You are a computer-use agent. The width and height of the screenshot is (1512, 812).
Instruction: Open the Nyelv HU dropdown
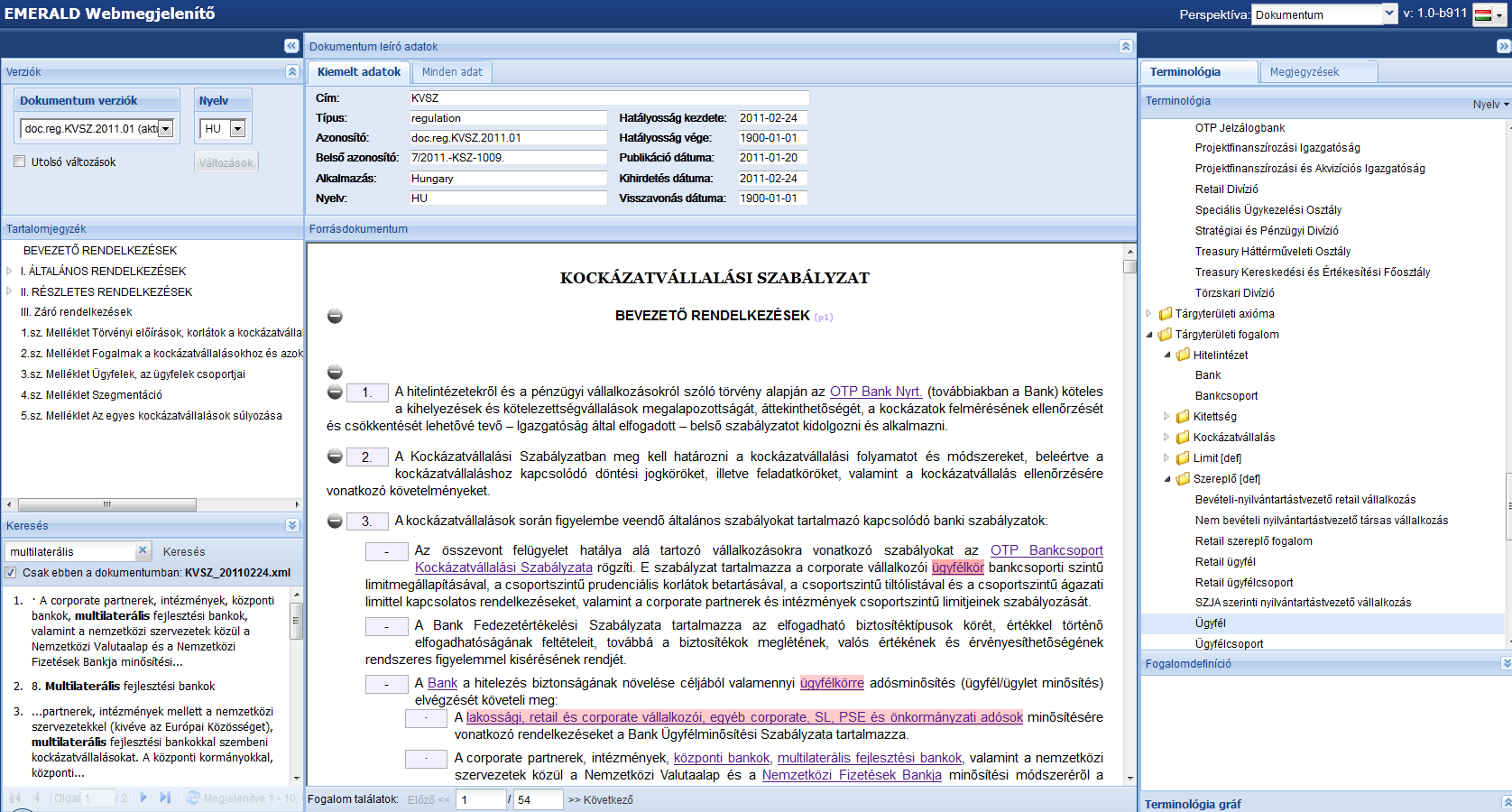tap(237, 129)
